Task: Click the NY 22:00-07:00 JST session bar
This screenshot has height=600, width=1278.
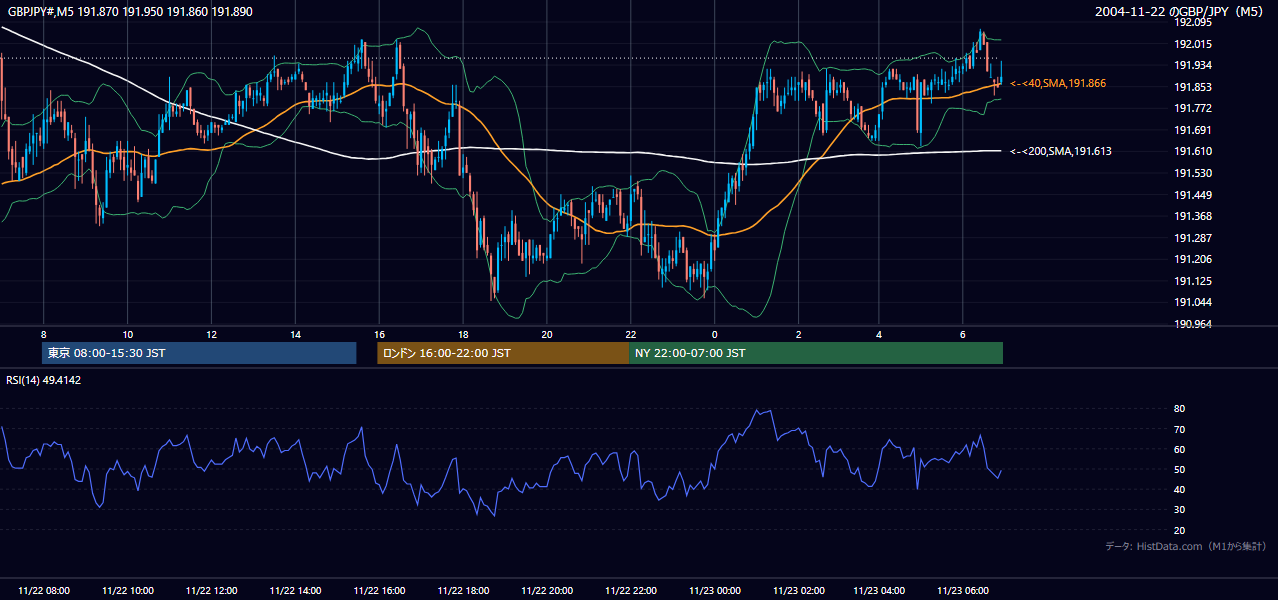Action: [x=816, y=353]
